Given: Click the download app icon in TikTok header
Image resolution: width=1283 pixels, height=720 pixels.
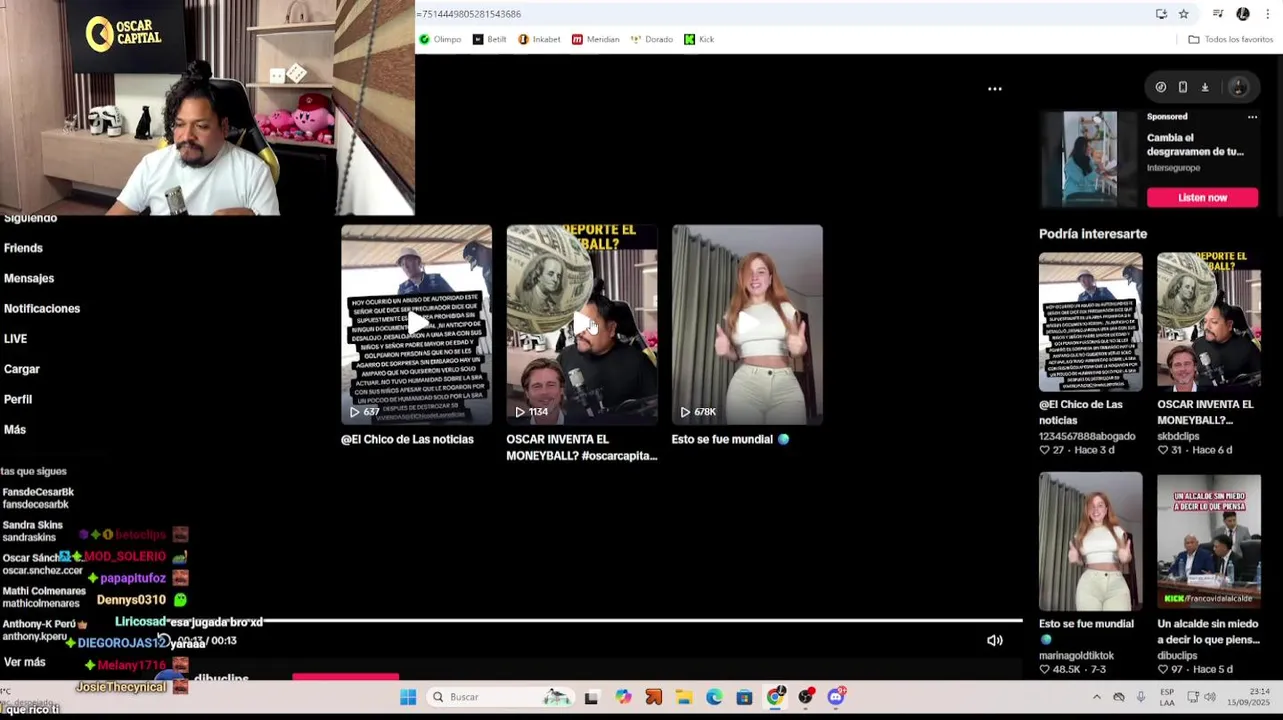Looking at the screenshot, I should point(1205,87).
